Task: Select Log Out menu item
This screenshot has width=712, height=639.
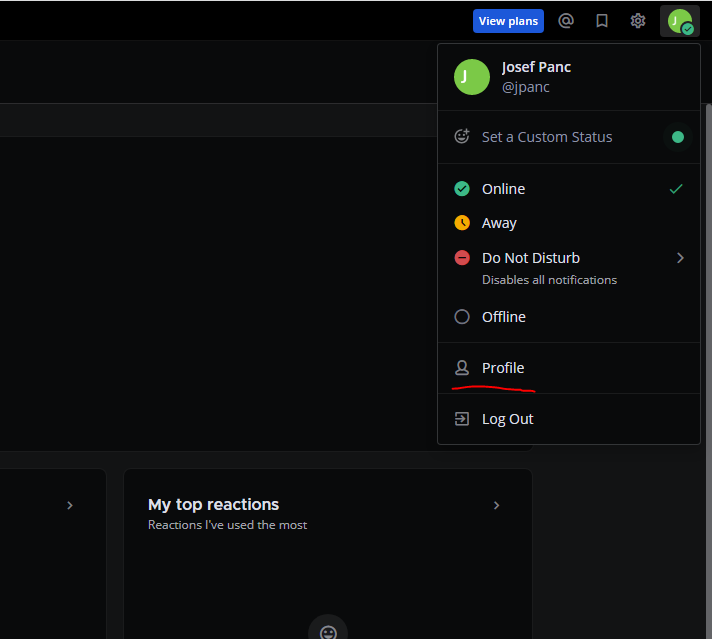Action: tap(507, 419)
